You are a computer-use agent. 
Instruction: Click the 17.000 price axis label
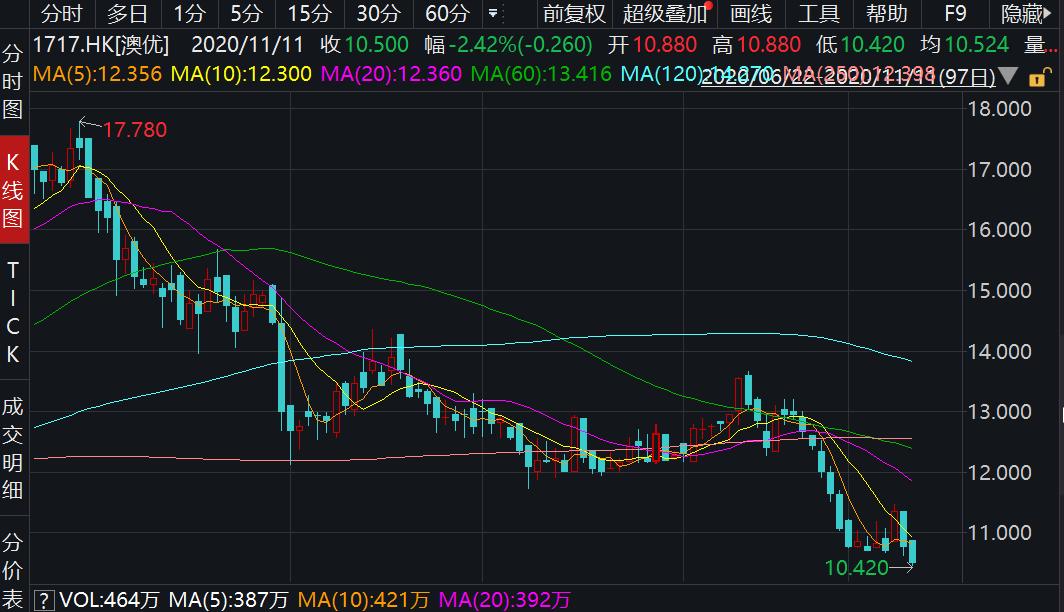pyautogui.click(x=1000, y=170)
